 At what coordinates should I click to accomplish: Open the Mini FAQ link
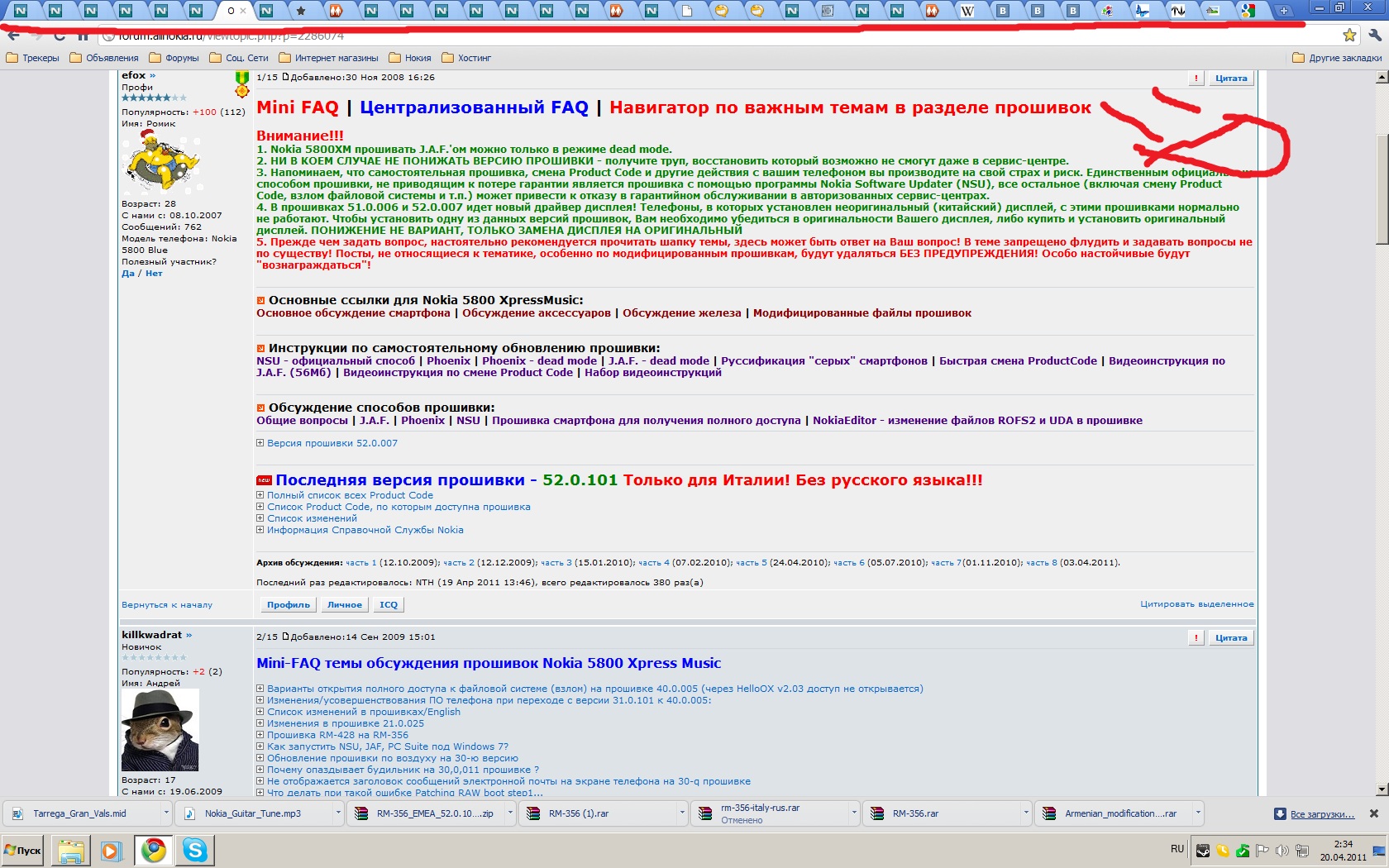(298, 107)
